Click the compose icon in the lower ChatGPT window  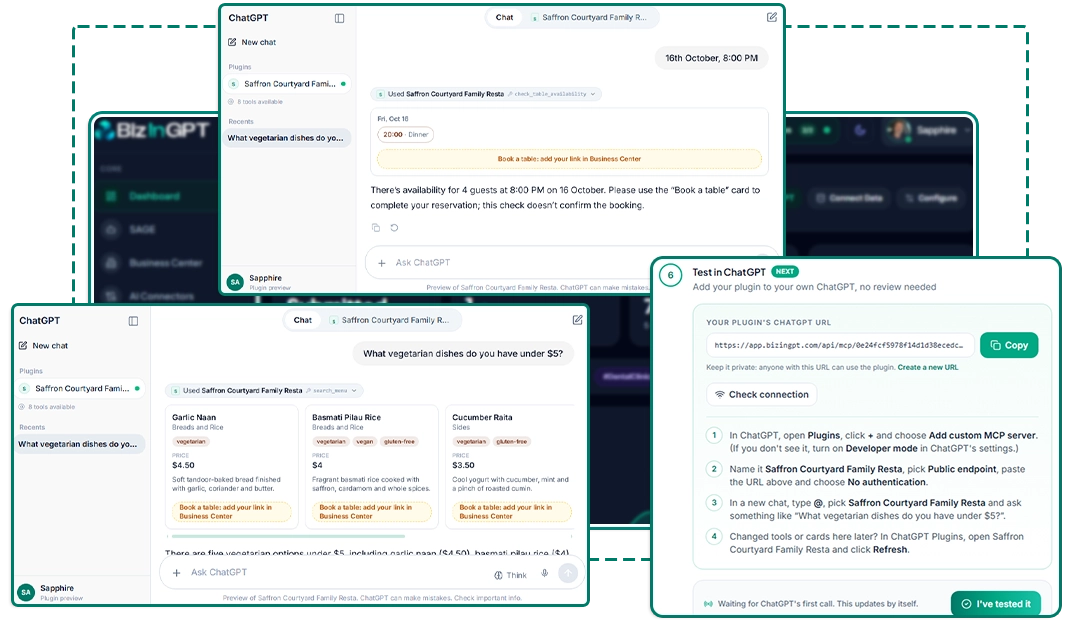point(577,320)
